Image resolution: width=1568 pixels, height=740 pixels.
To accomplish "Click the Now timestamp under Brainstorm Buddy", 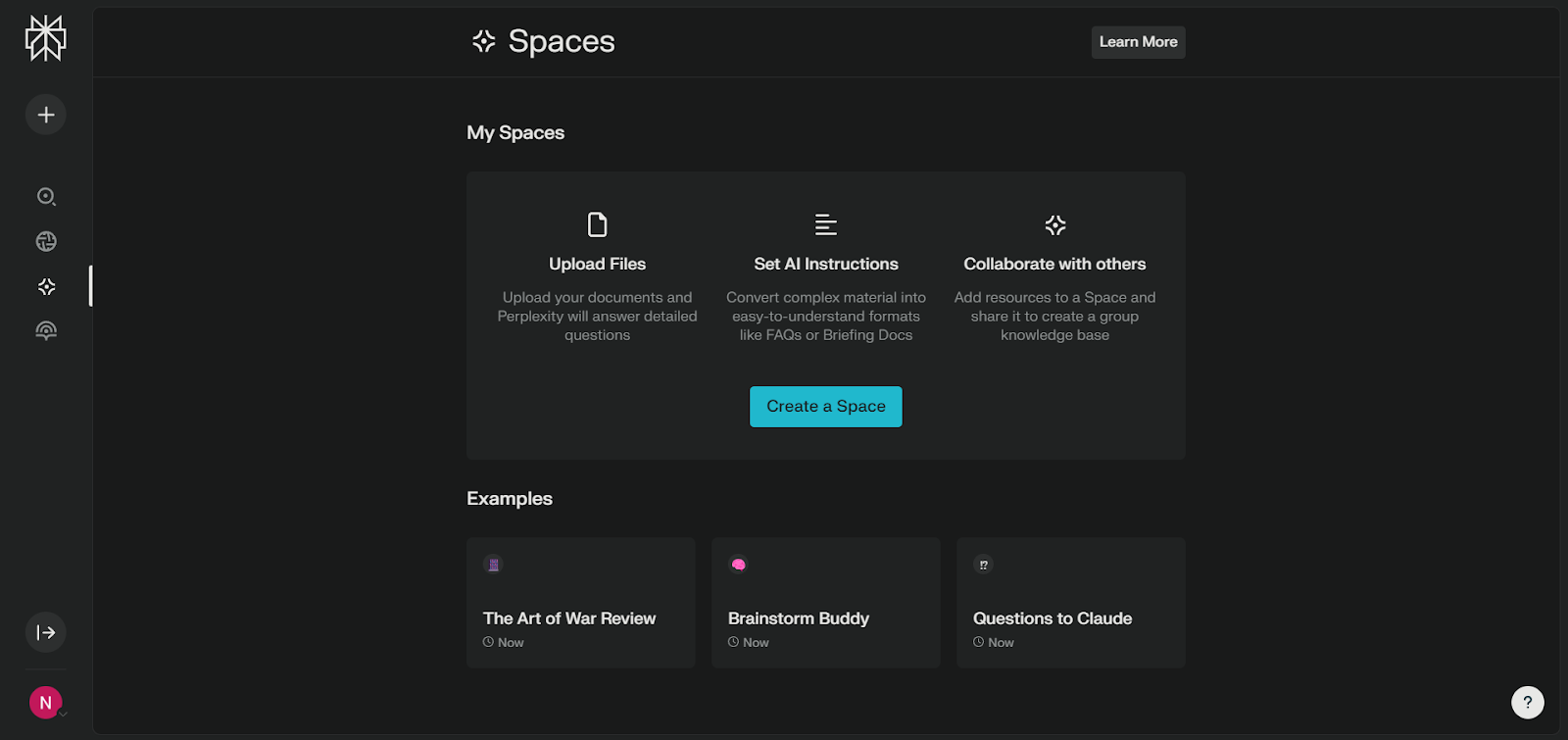I will [749, 643].
